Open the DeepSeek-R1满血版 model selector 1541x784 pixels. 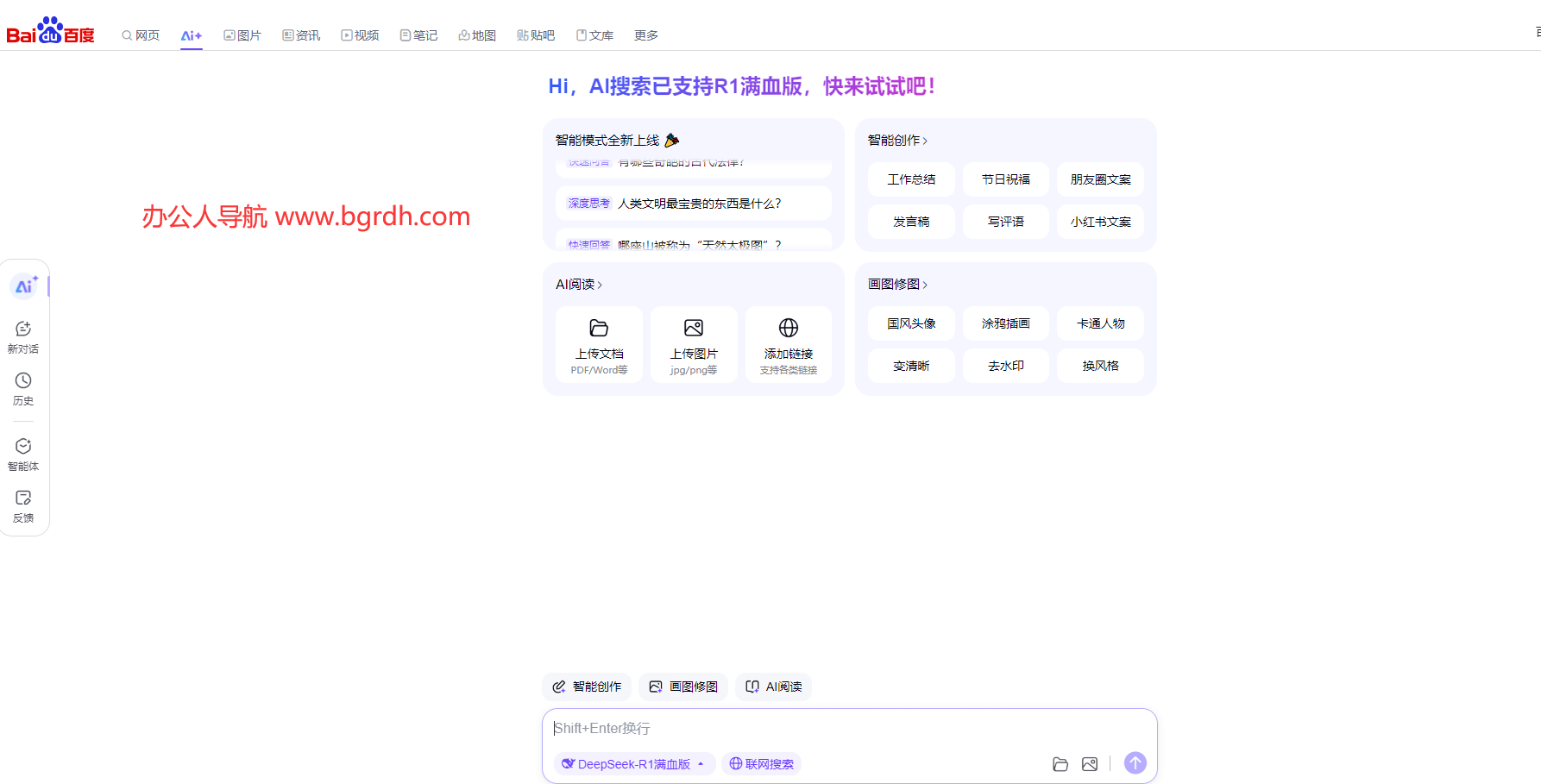[634, 763]
